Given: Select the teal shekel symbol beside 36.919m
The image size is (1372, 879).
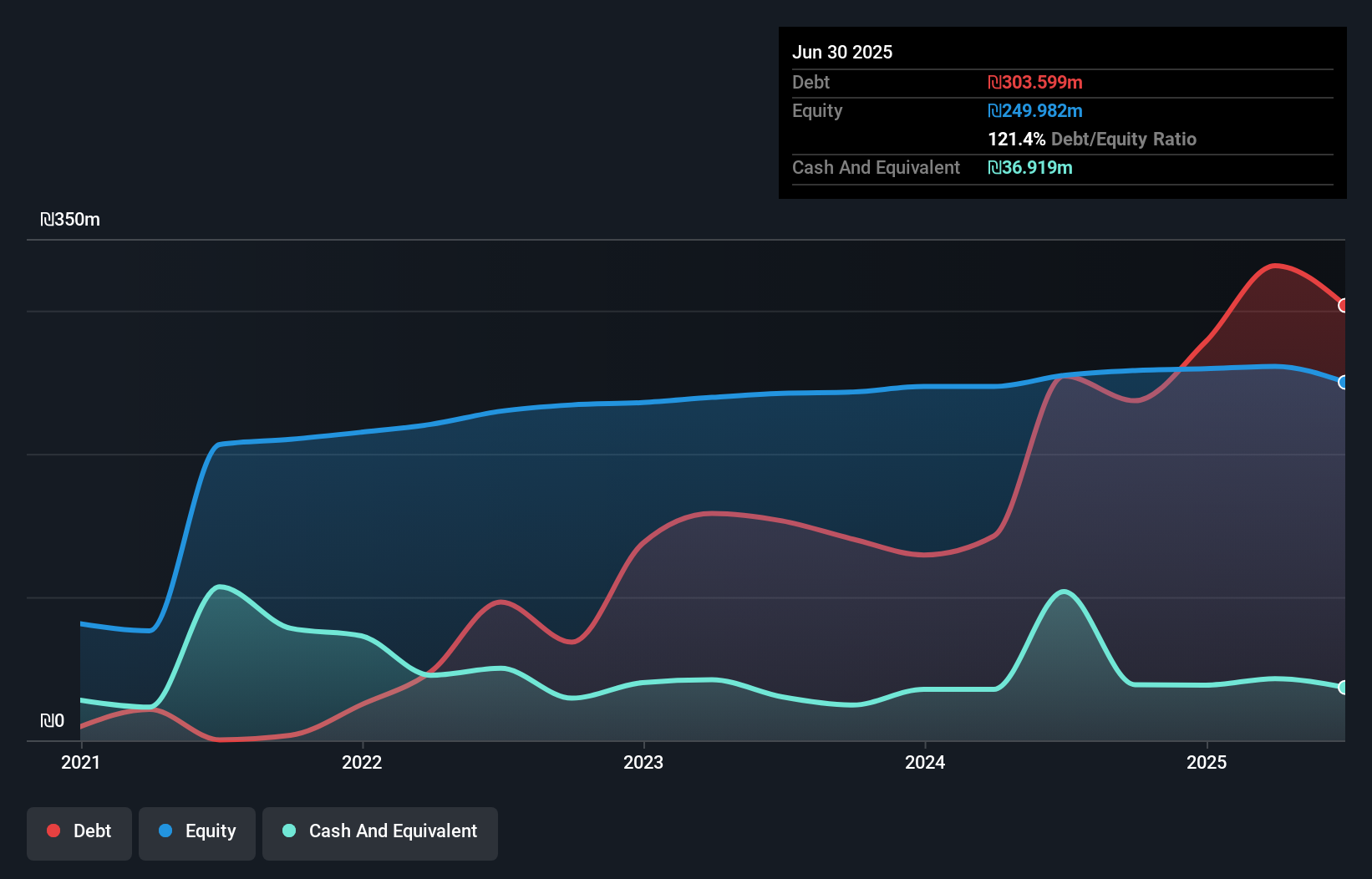Looking at the screenshot, I should point(995,168).
